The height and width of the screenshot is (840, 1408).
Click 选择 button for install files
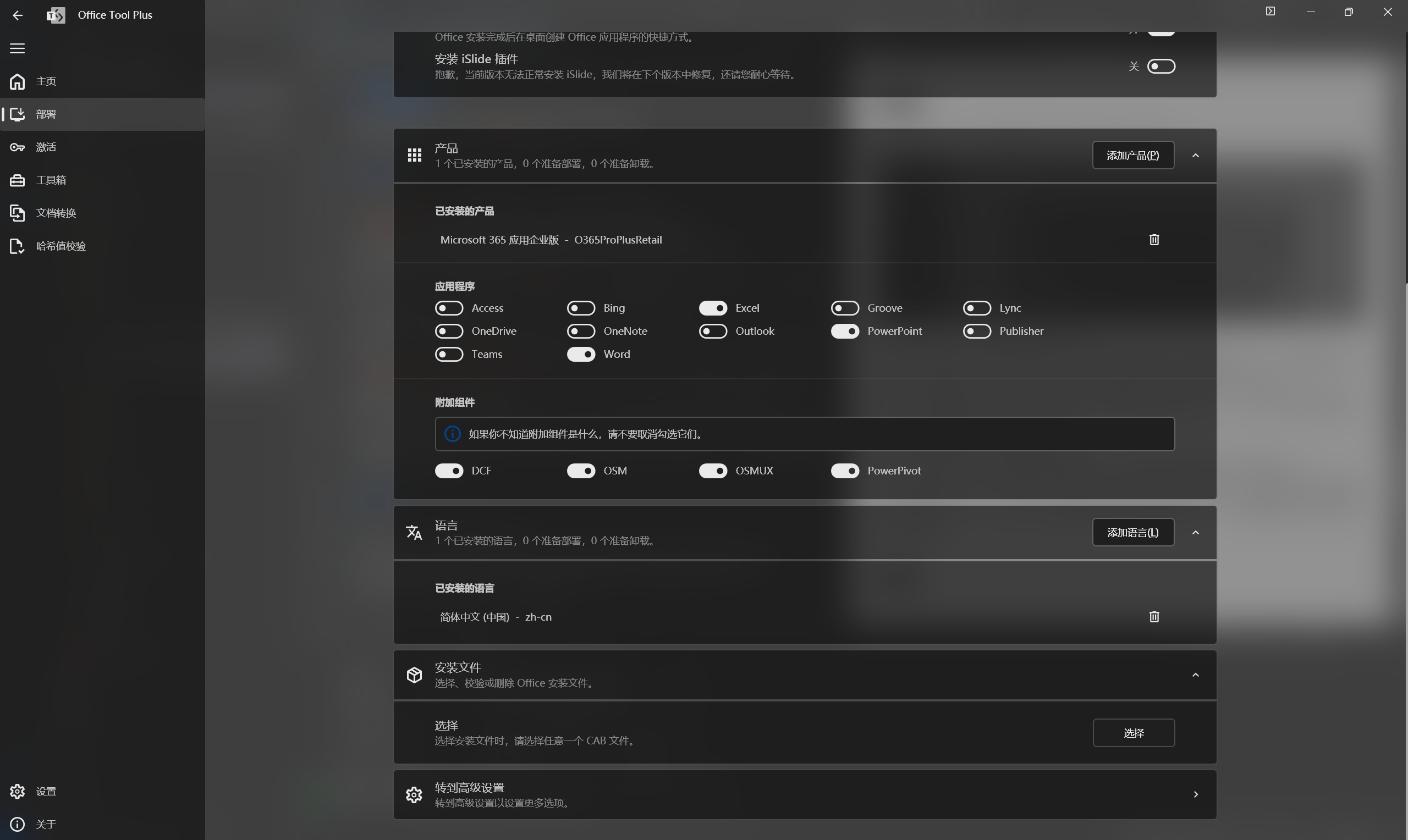pyautogui.click(x=1133, y=733)
